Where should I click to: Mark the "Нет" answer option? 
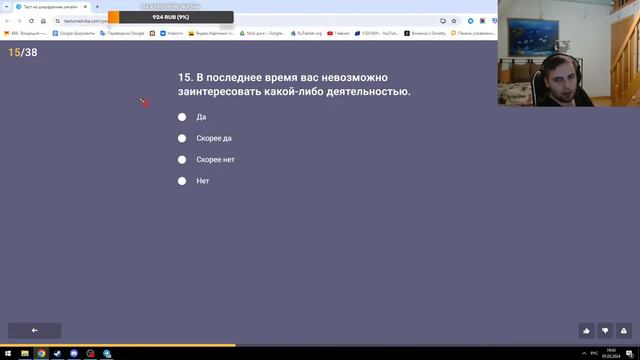coord(182,181)
